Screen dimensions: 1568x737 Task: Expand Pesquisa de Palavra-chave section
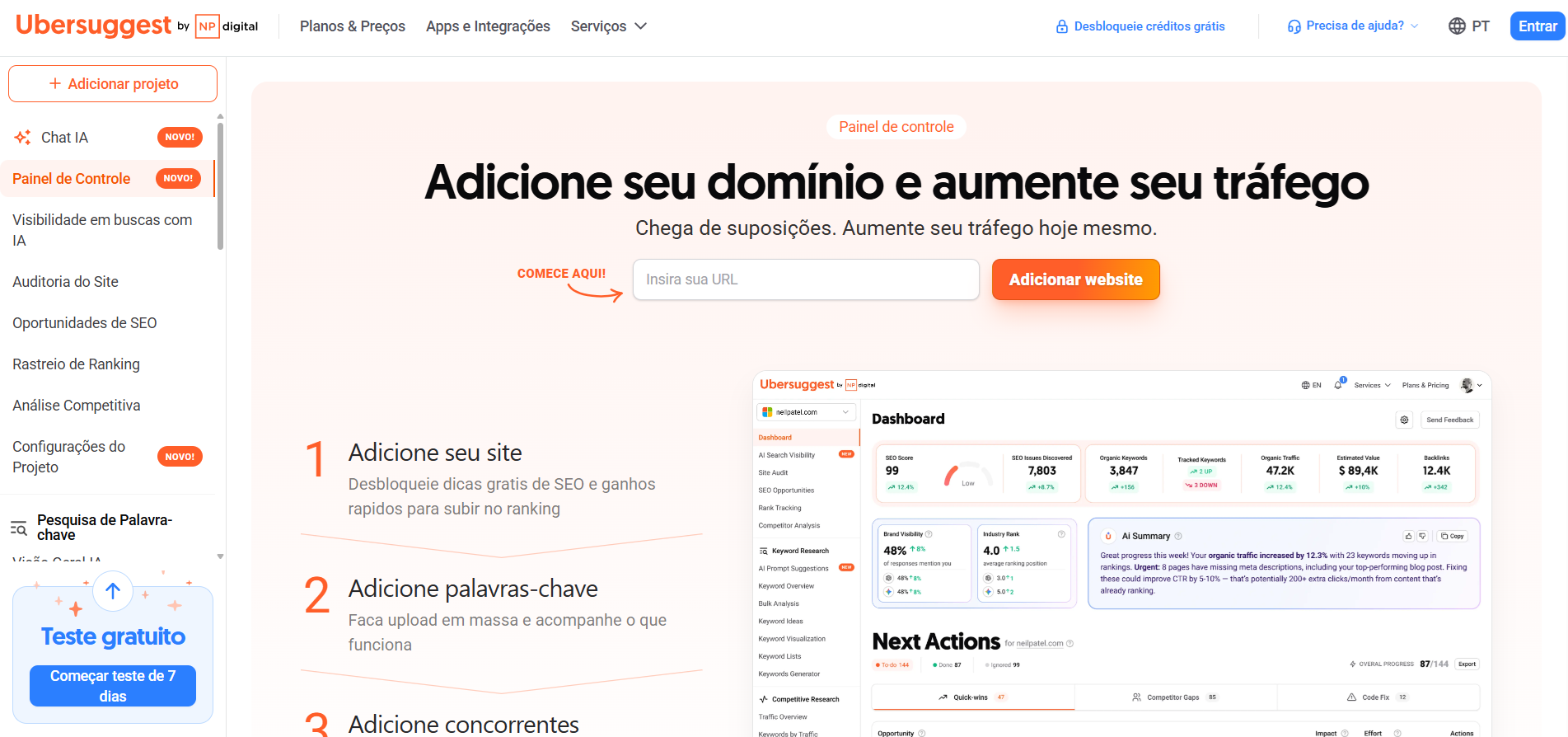tap(105, 528)
